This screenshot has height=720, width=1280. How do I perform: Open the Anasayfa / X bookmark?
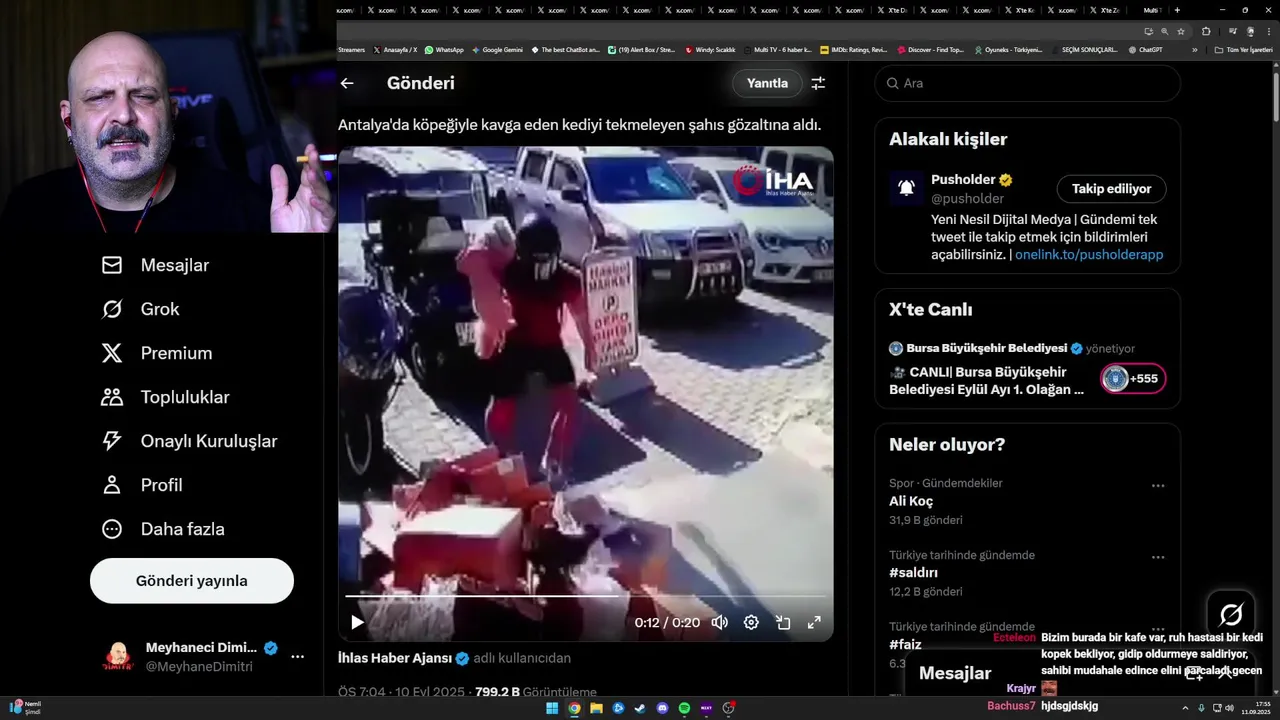pos(395,49)
